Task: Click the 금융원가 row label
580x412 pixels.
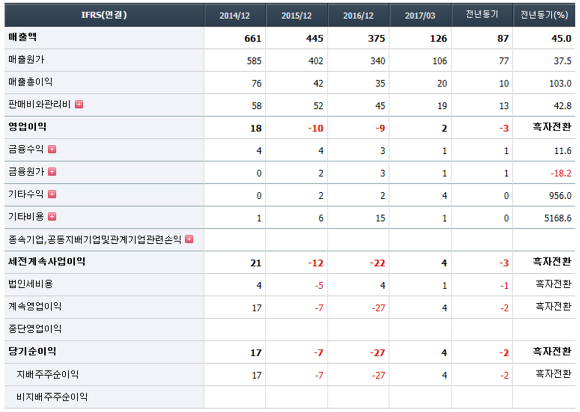Action: [26, 172]
